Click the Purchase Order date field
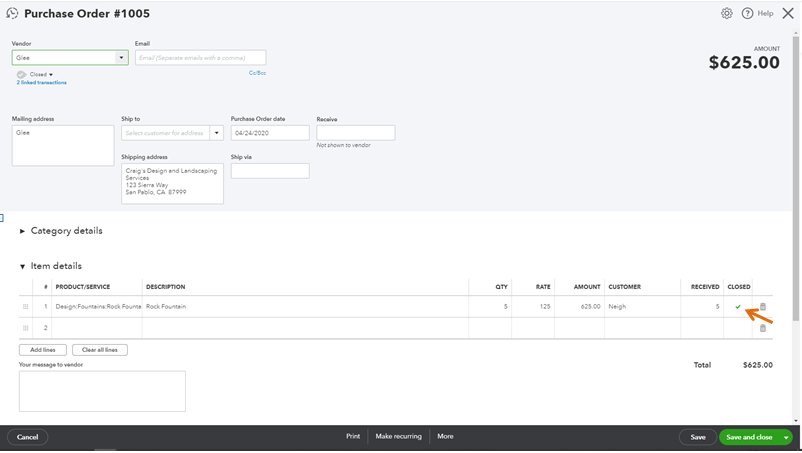Viewport: 802px width, 453px height. 270,133
